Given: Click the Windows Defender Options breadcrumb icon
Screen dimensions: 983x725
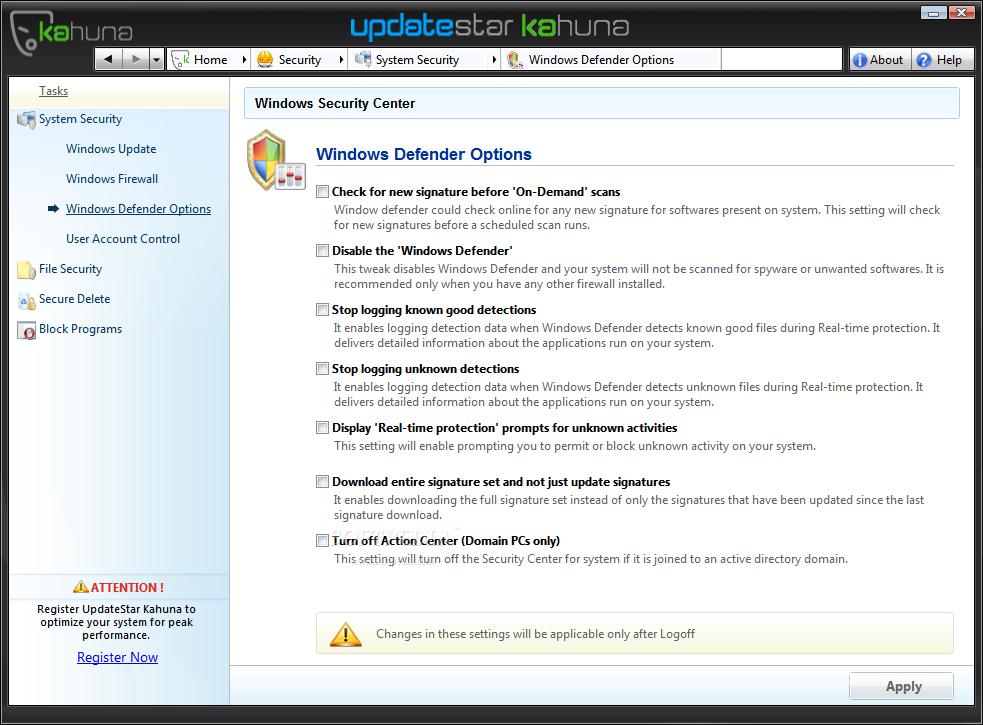Looking at the screenshot, I should [515, 60].
